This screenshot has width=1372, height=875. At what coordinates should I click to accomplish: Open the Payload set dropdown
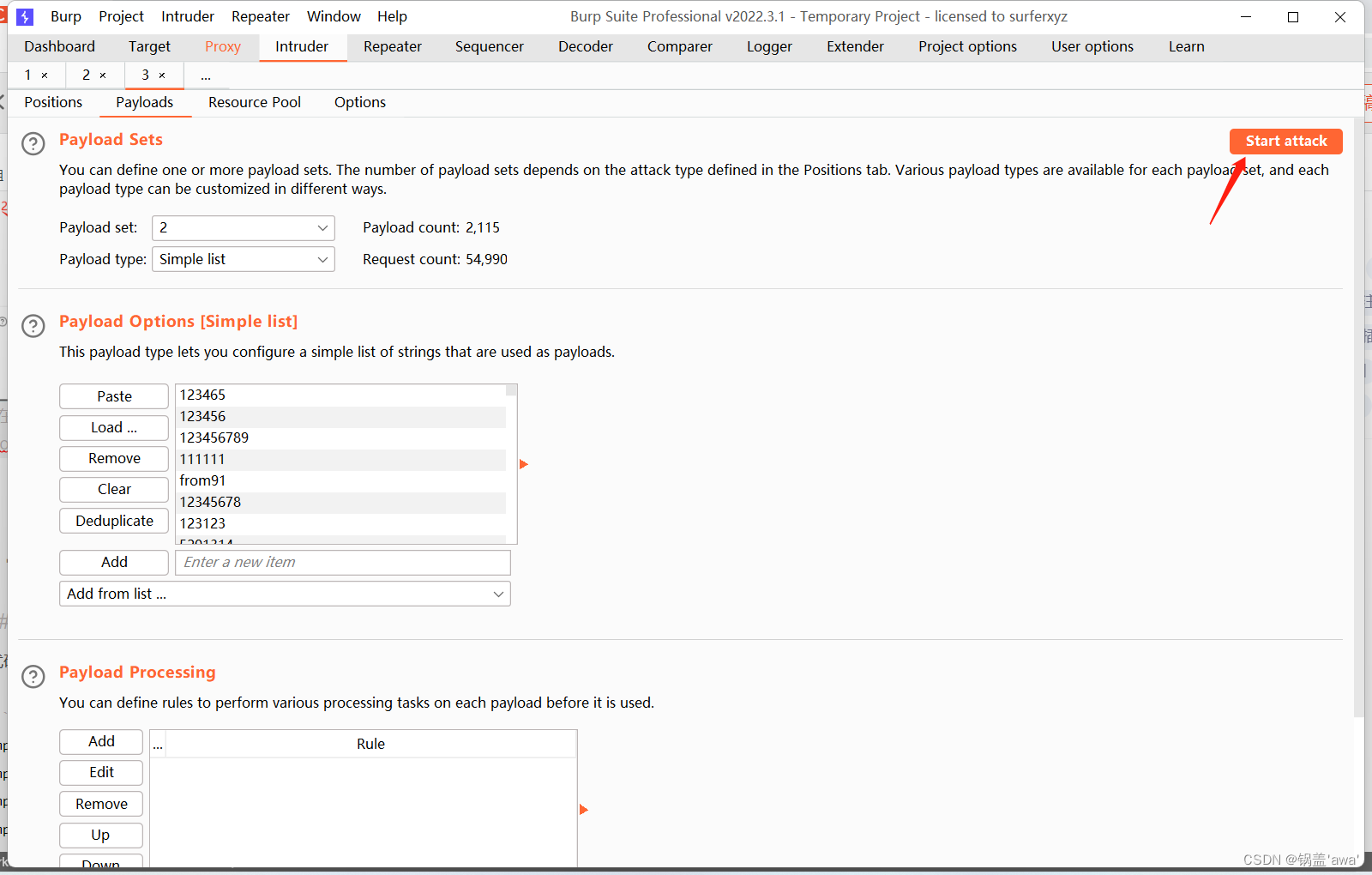[244, 228]
